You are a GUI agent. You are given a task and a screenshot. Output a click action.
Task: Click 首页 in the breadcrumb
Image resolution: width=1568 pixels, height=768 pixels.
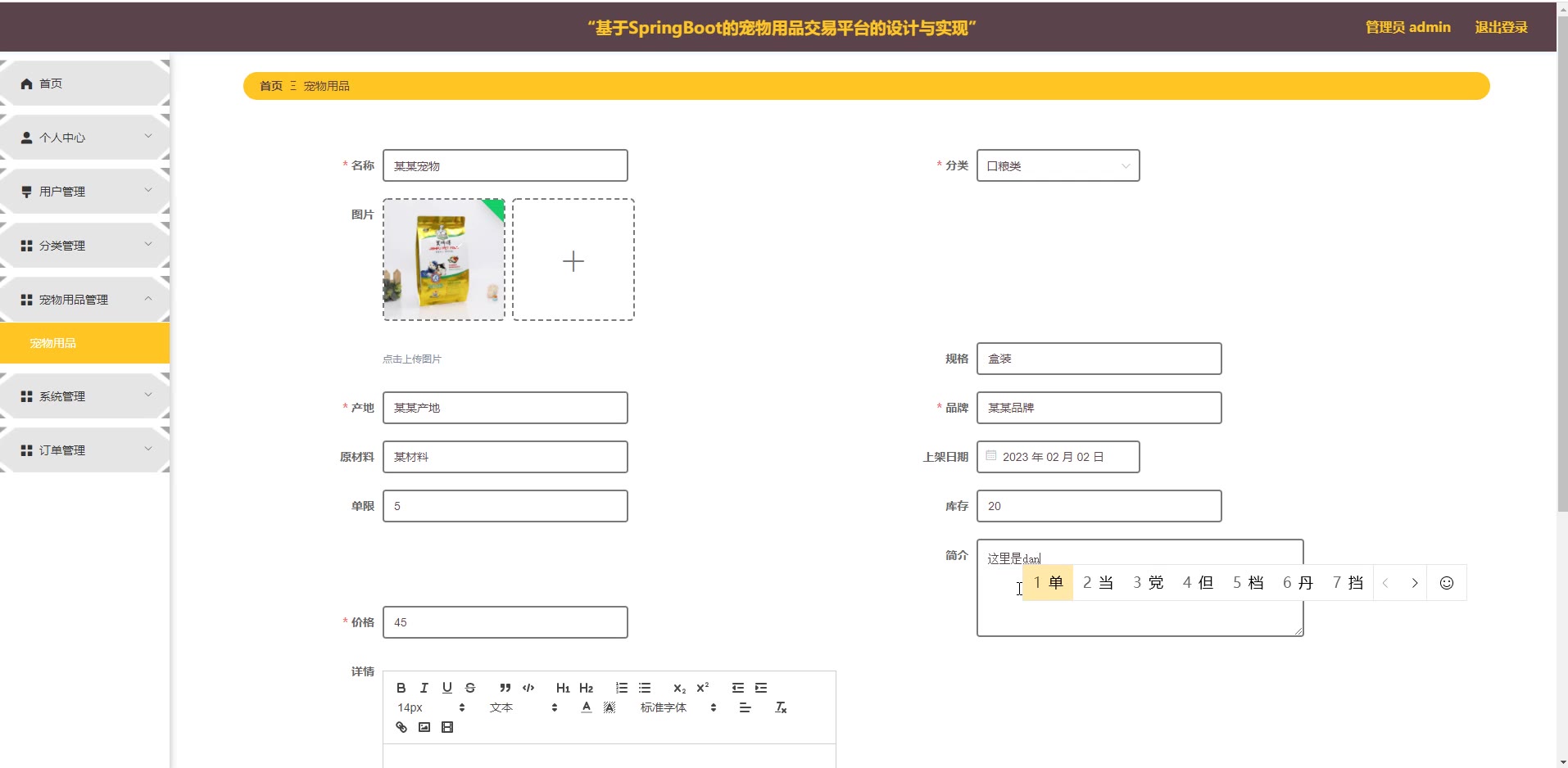click(x=271, y=86)
